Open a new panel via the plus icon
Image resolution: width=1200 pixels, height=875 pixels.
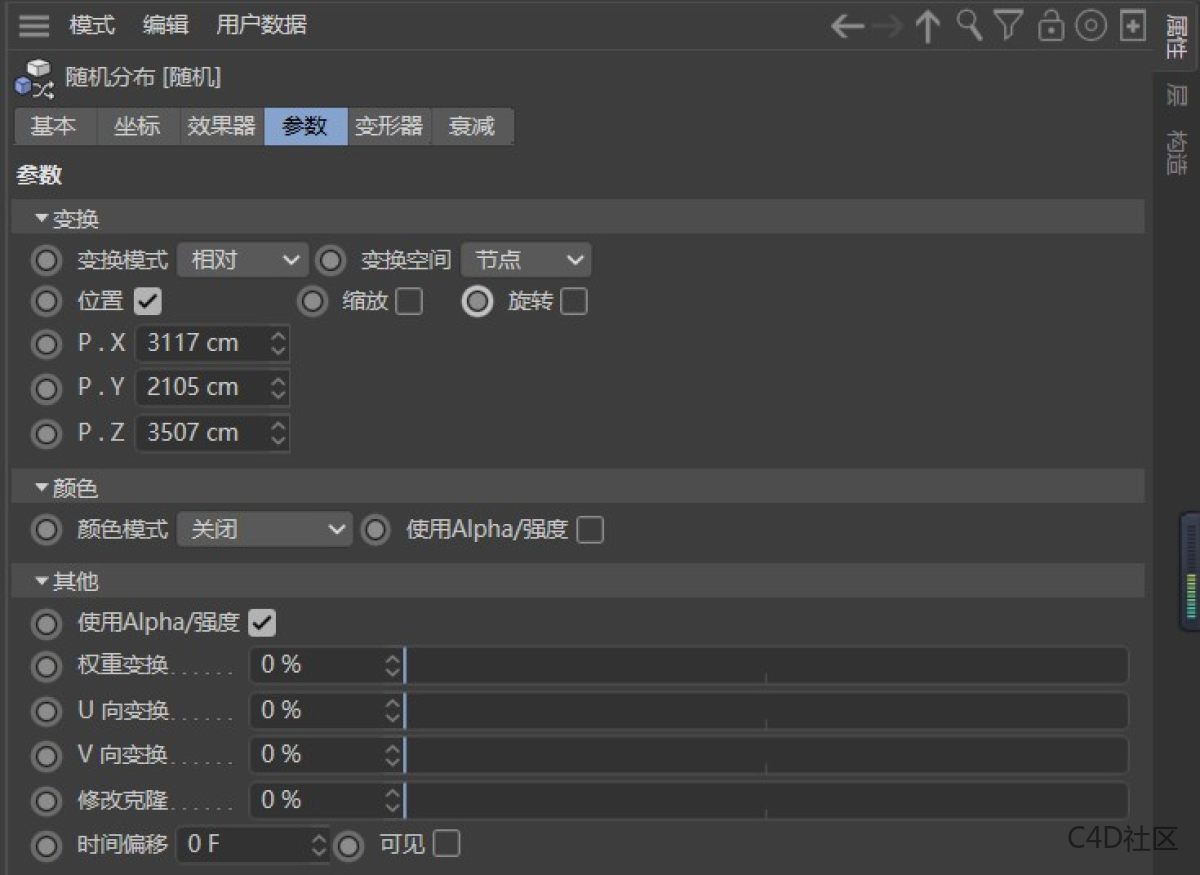click(x=1133, y=26)
